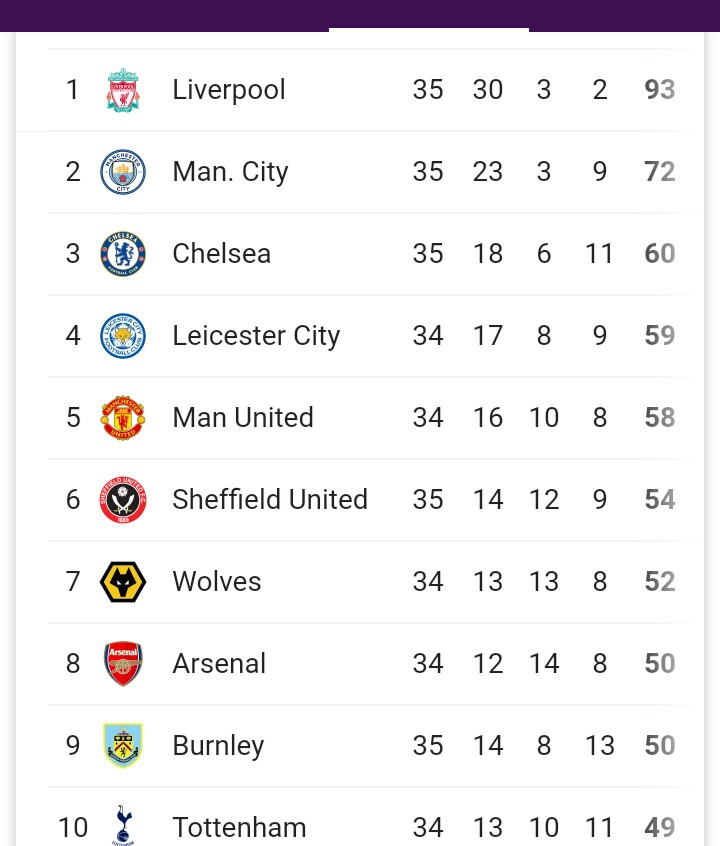Tap the Man. City club badge
This screenshot has height=846, width=720.
click(123, 172)
